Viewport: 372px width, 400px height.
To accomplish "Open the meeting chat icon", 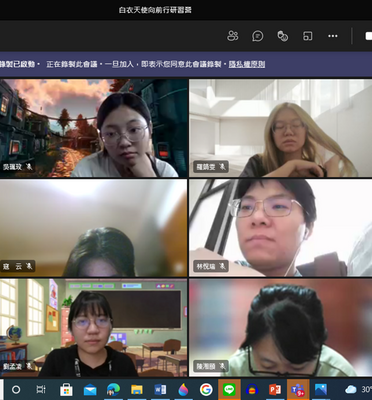I will (258, 36).
